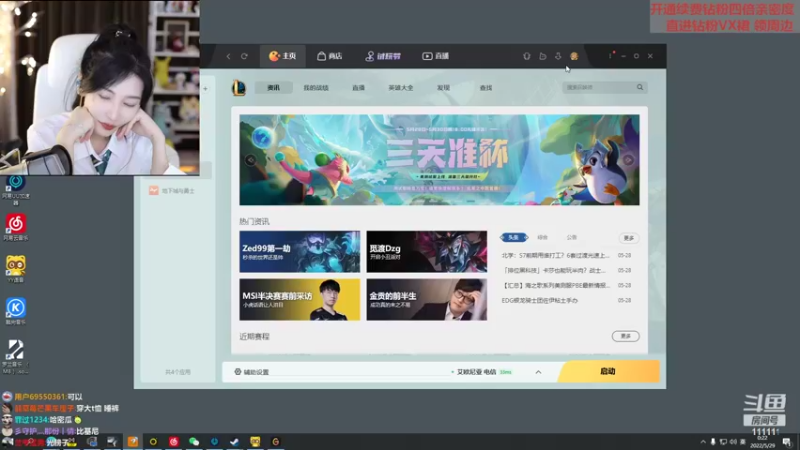This screenshot has height=450, width=800.
Task: Select the 头条 headlines filter pill
Action: 514,237
